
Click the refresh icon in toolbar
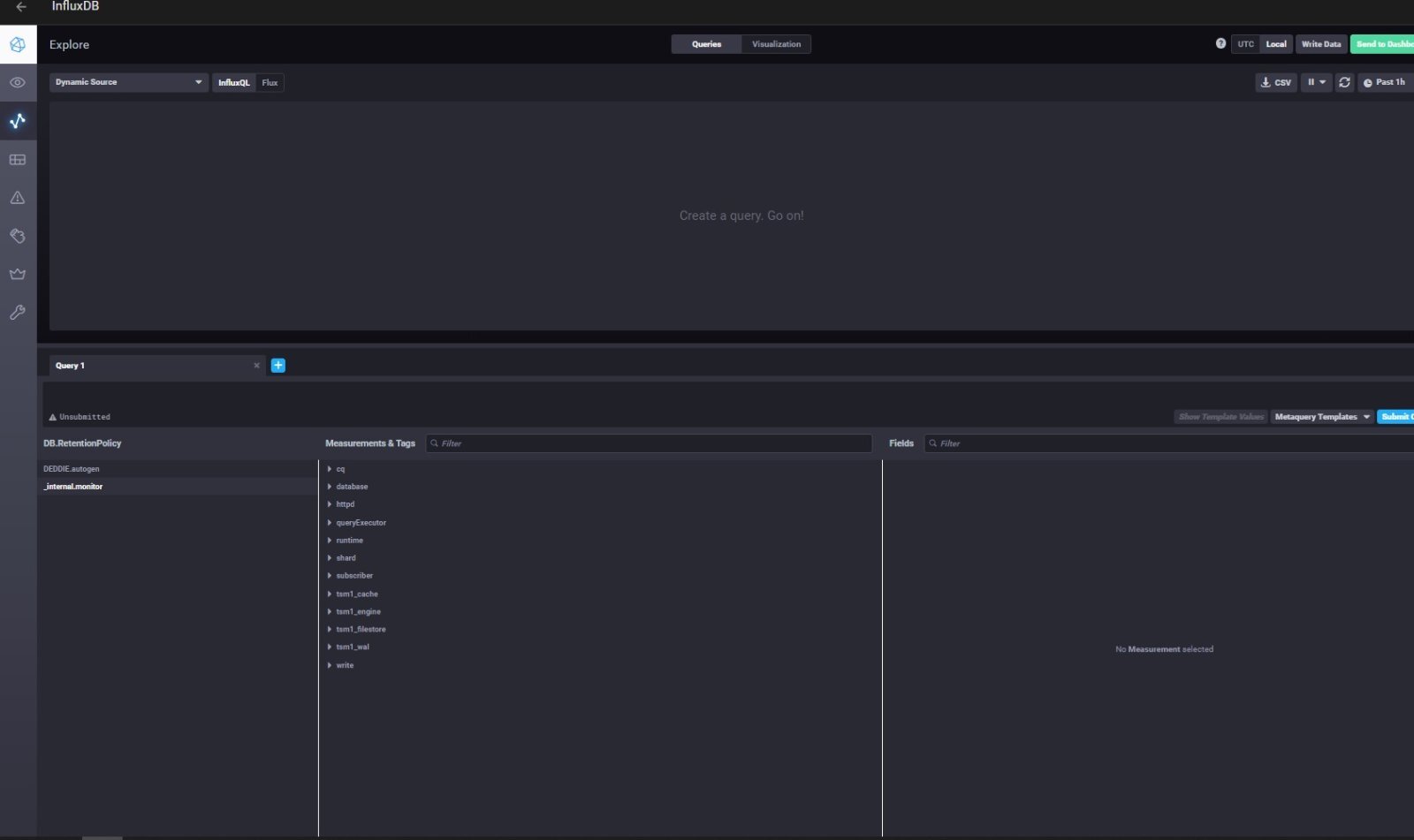[1344, 82]
